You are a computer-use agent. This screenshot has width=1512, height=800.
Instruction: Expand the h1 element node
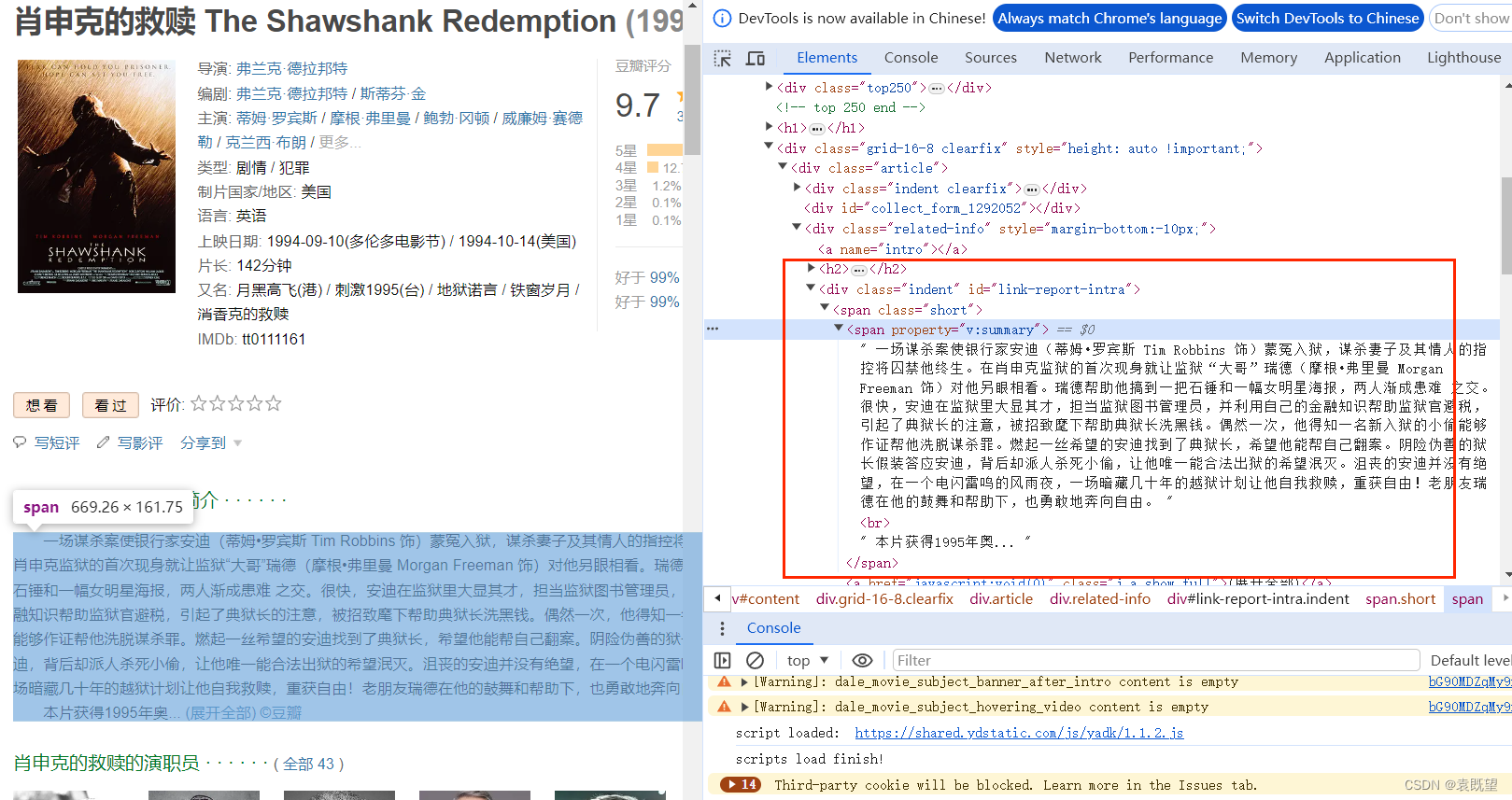point(769,127)
